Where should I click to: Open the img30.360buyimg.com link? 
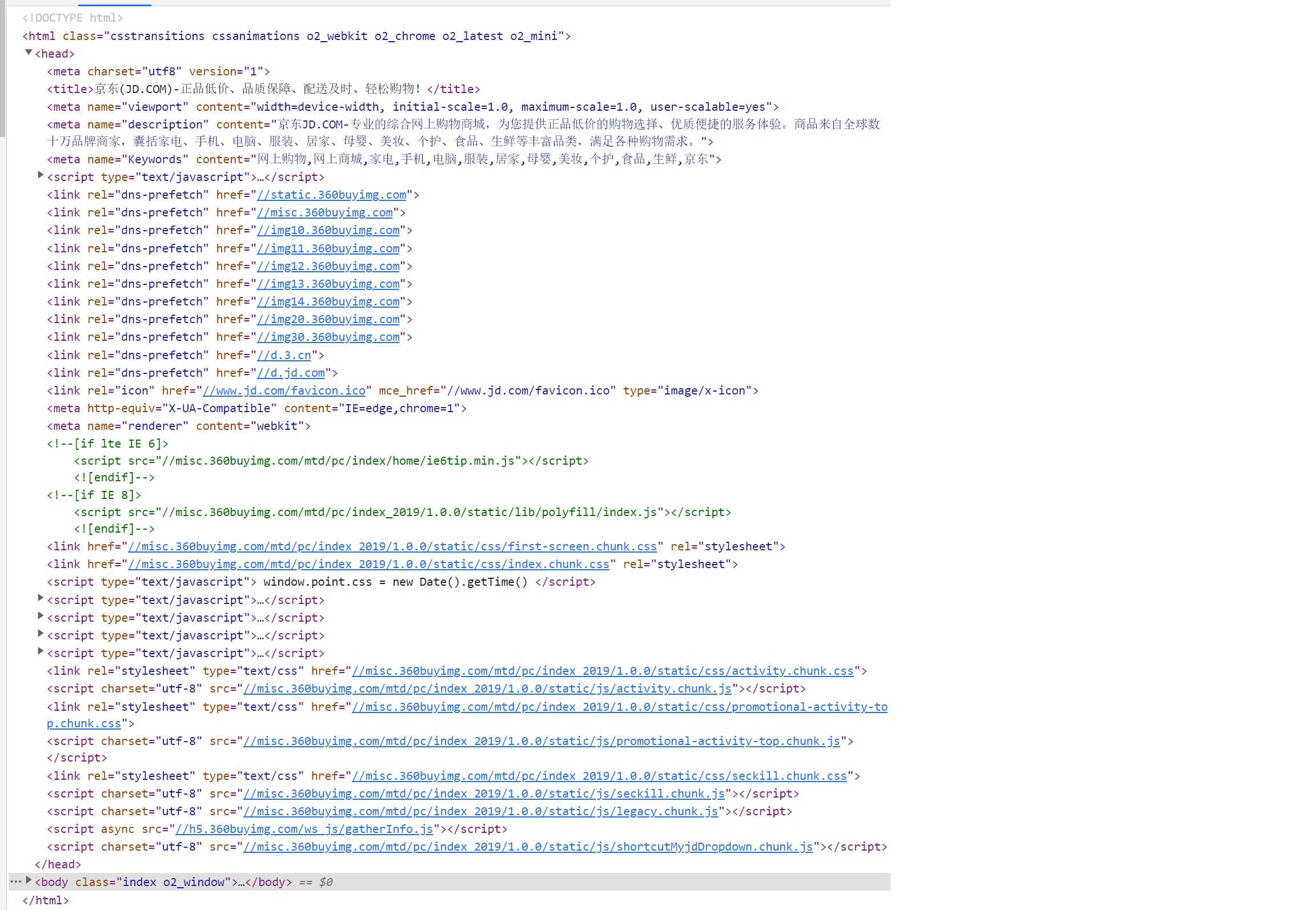(328, 337)
